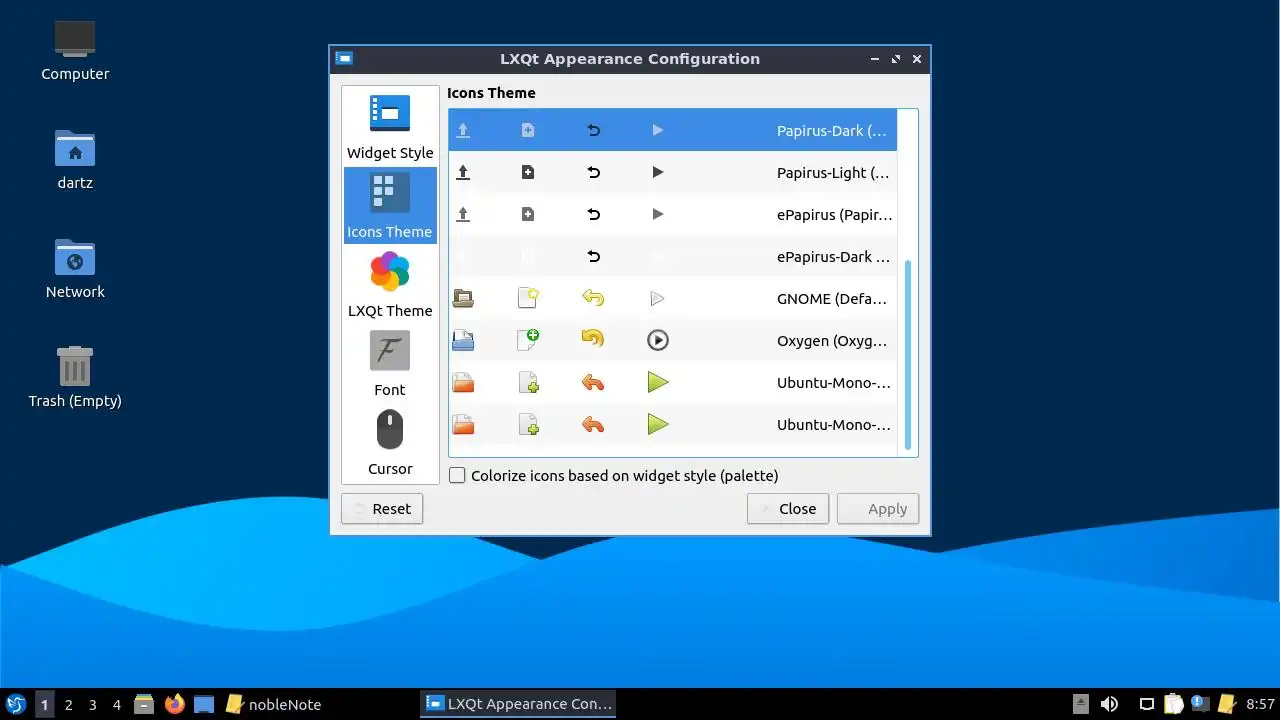Select the GNOME (Defa… icon theme
The width and height of the screenshot is (1280, 720).
(x=672, y=298)
